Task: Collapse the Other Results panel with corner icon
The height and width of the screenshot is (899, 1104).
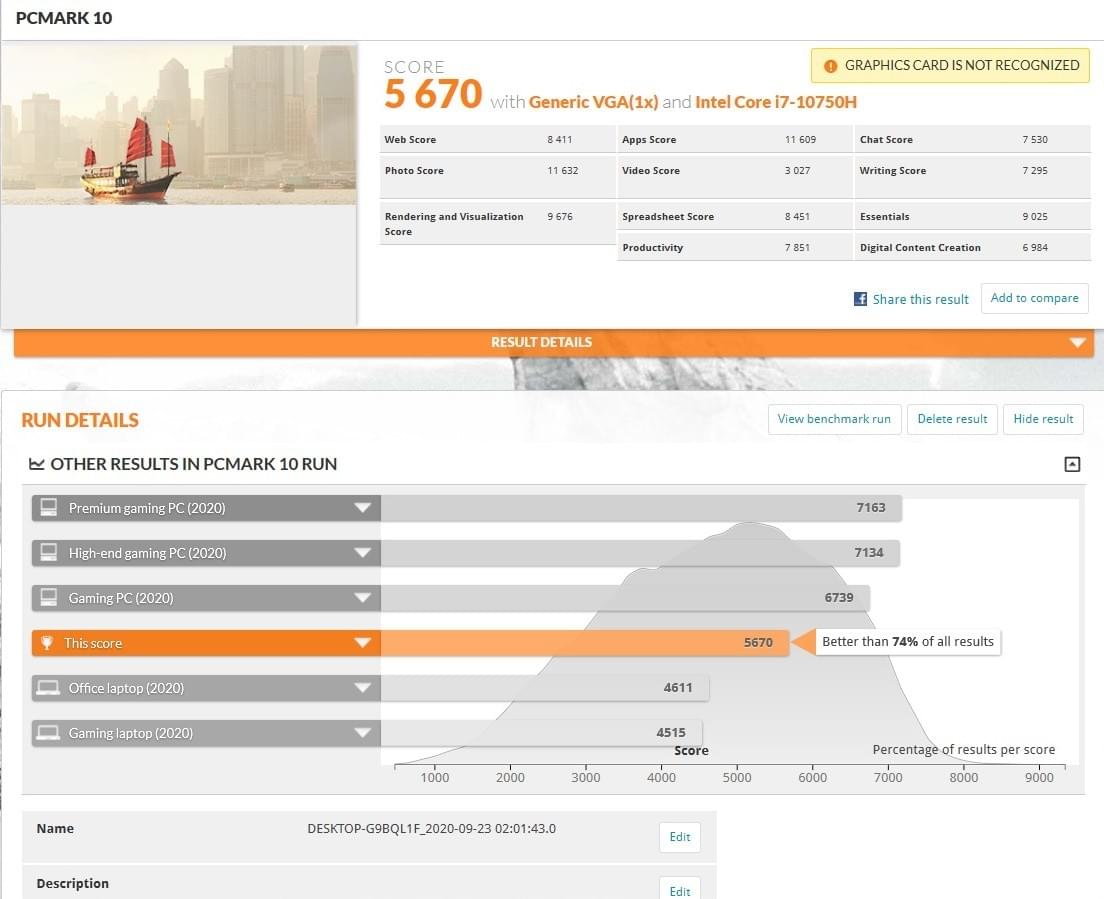Action: pos(1072,464)
